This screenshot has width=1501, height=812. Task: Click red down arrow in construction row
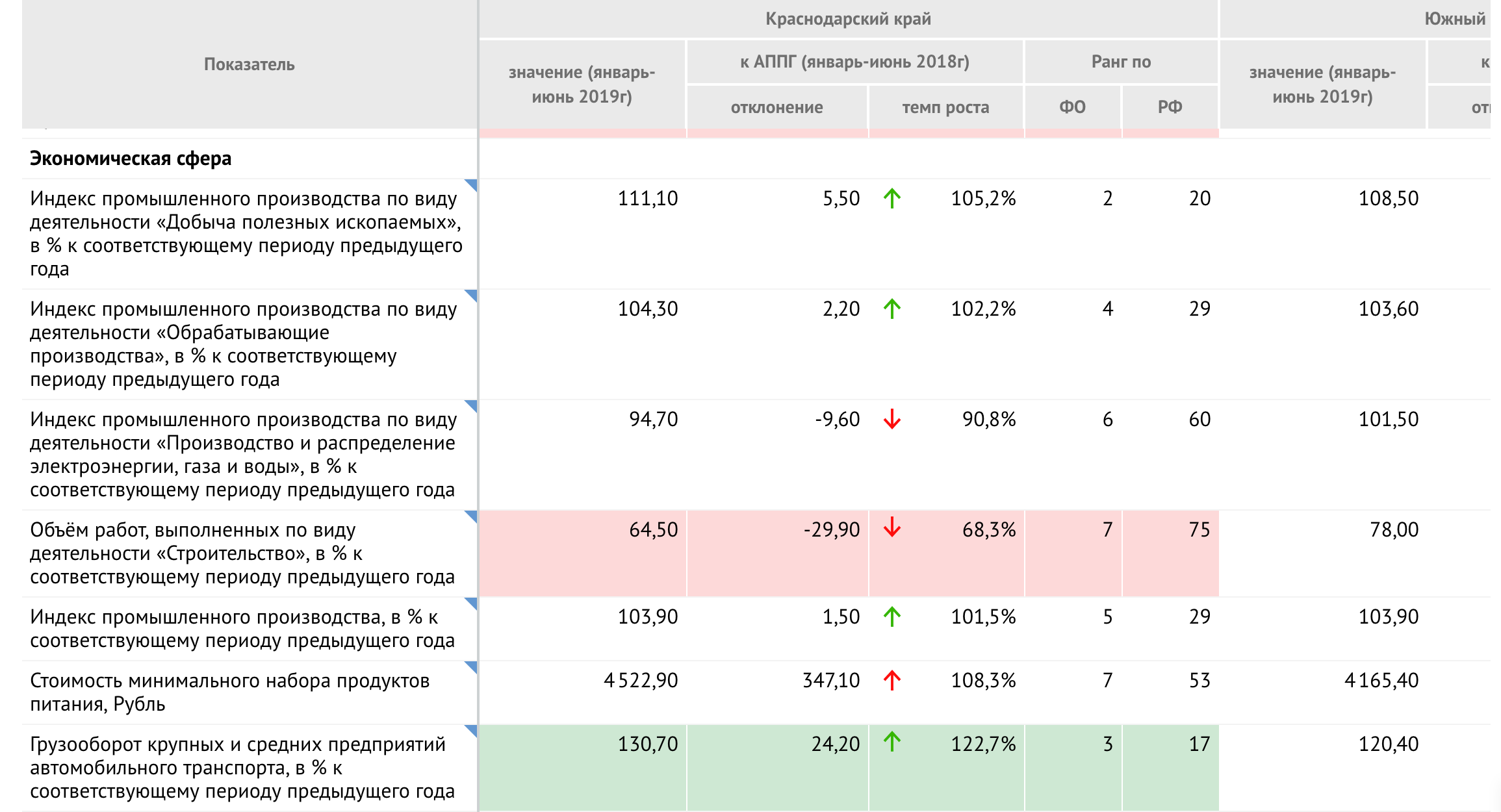(x=892, y=527)
